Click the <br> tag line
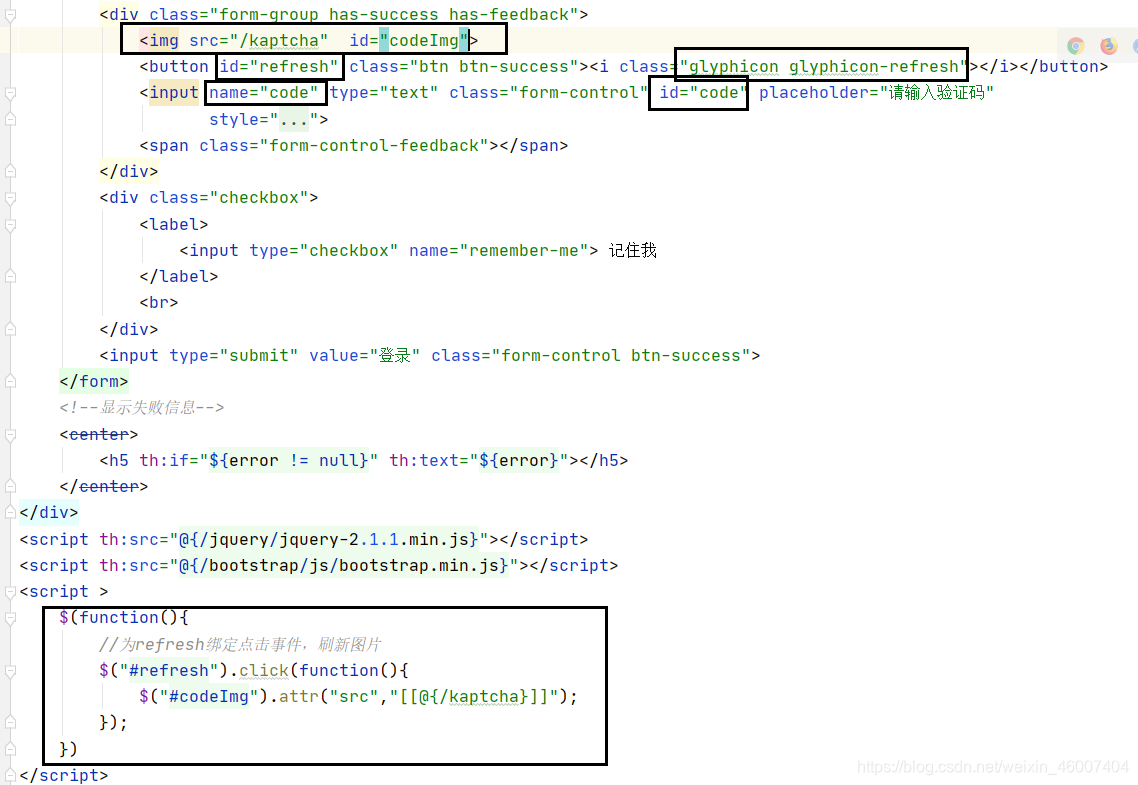 coord(159,303)
